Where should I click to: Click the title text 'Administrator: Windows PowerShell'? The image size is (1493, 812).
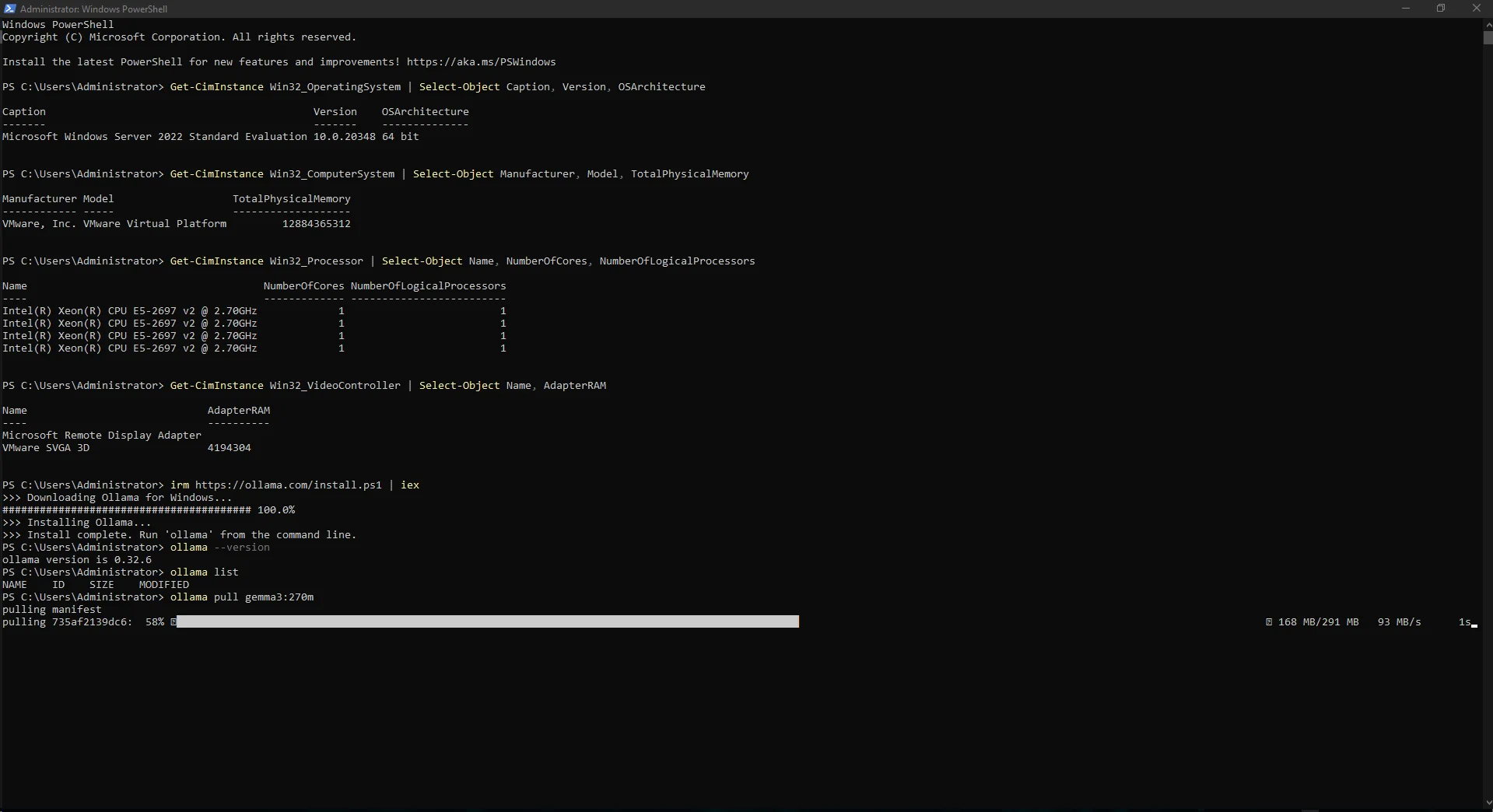pyautogui.click(x=93, y=9)
